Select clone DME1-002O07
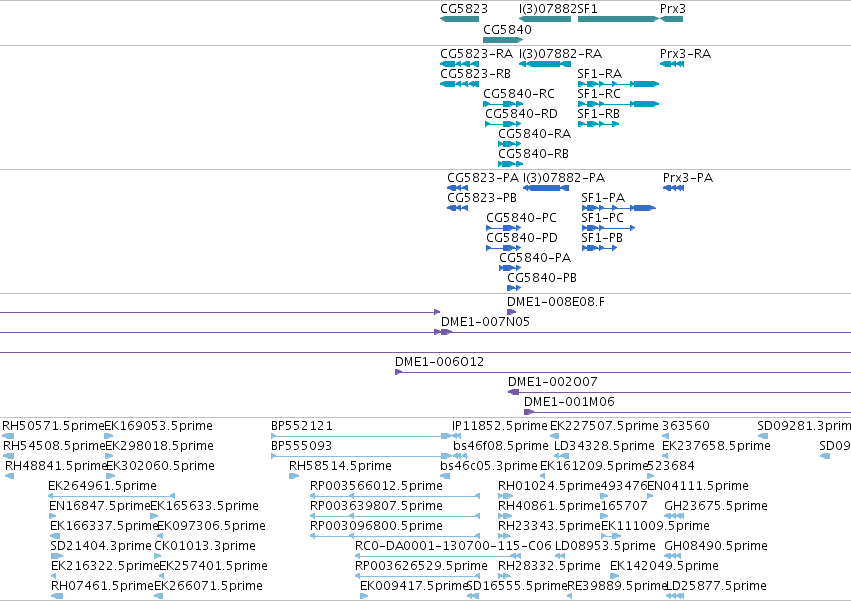Image resolution: width=851 pixels, height=601 pixels. point(552,383)
